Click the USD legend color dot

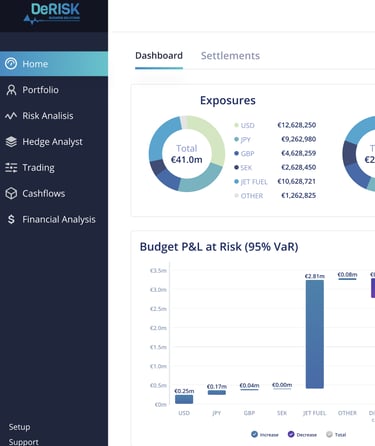[x=236, y=125]
